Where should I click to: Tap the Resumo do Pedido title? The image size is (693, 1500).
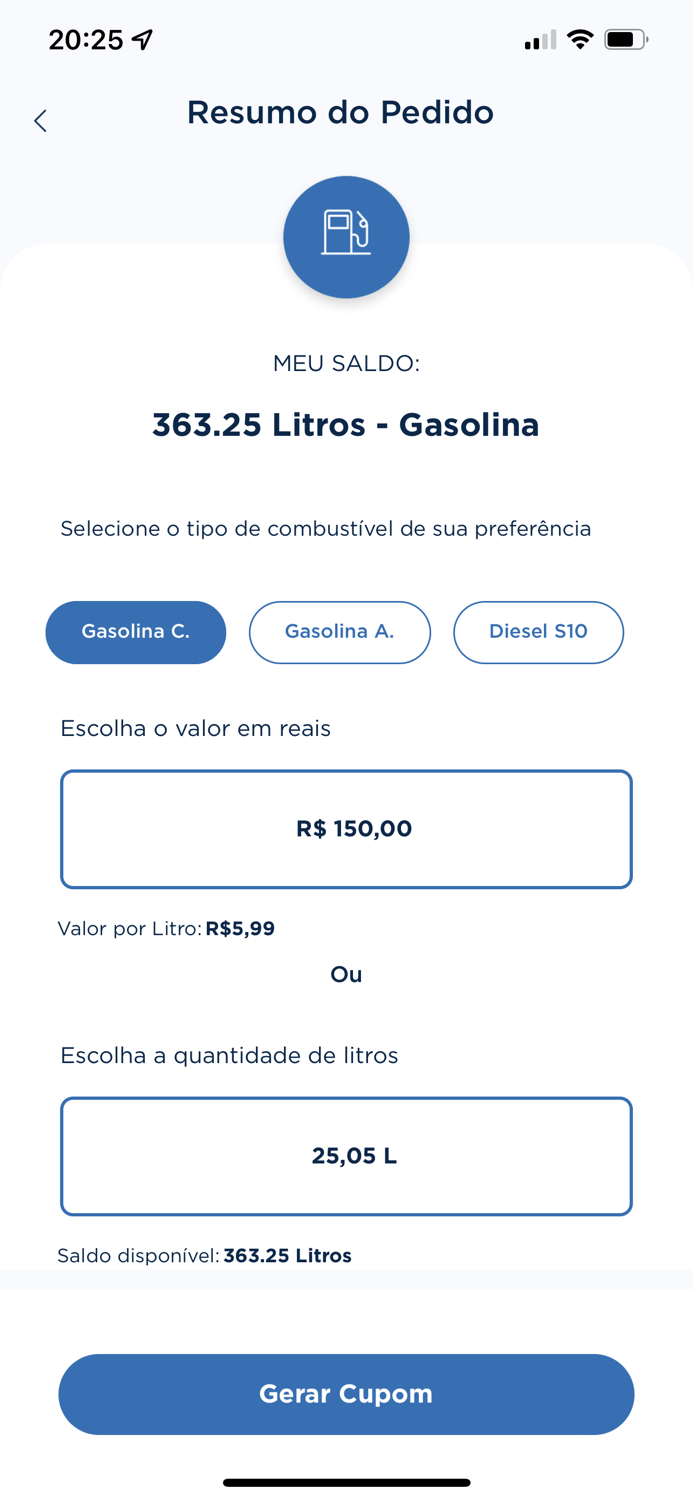pos(341,112)
